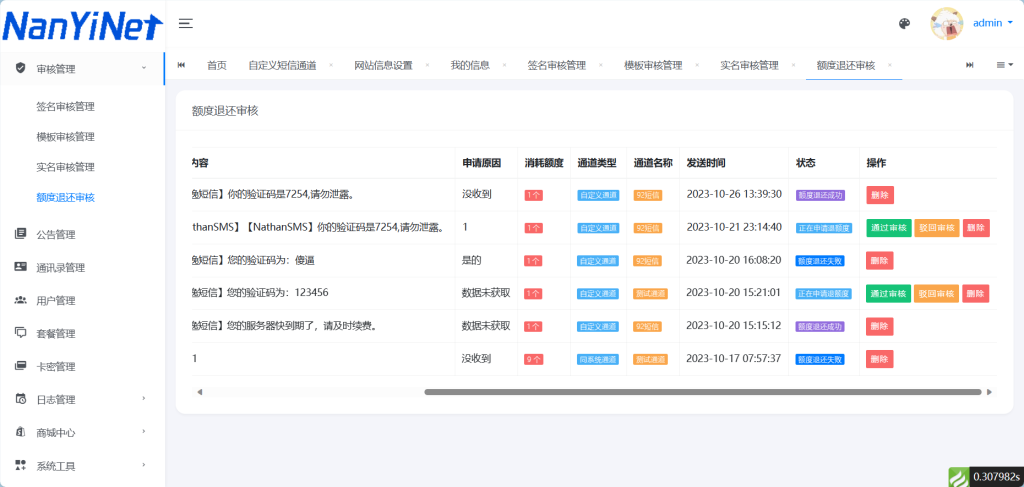Click the 9个 consumed quota badge
The image size is (1024, 487).
[534, 359]
